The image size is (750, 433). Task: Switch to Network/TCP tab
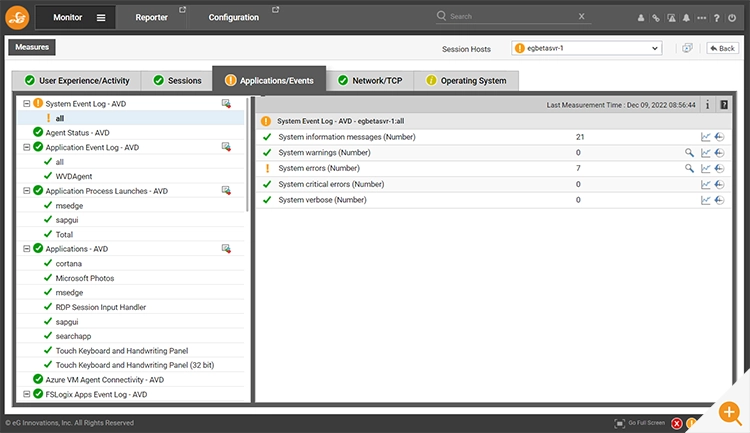coord(370,80)
